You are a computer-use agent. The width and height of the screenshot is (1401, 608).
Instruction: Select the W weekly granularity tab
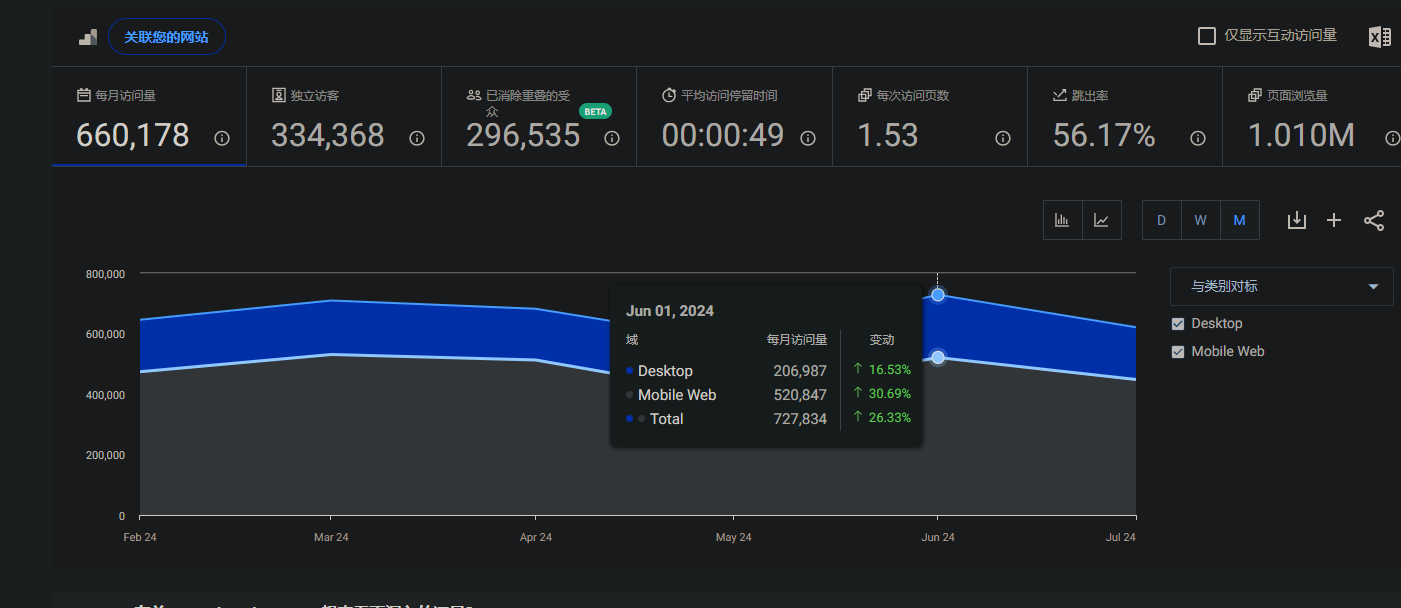(x=1200, y=220)
